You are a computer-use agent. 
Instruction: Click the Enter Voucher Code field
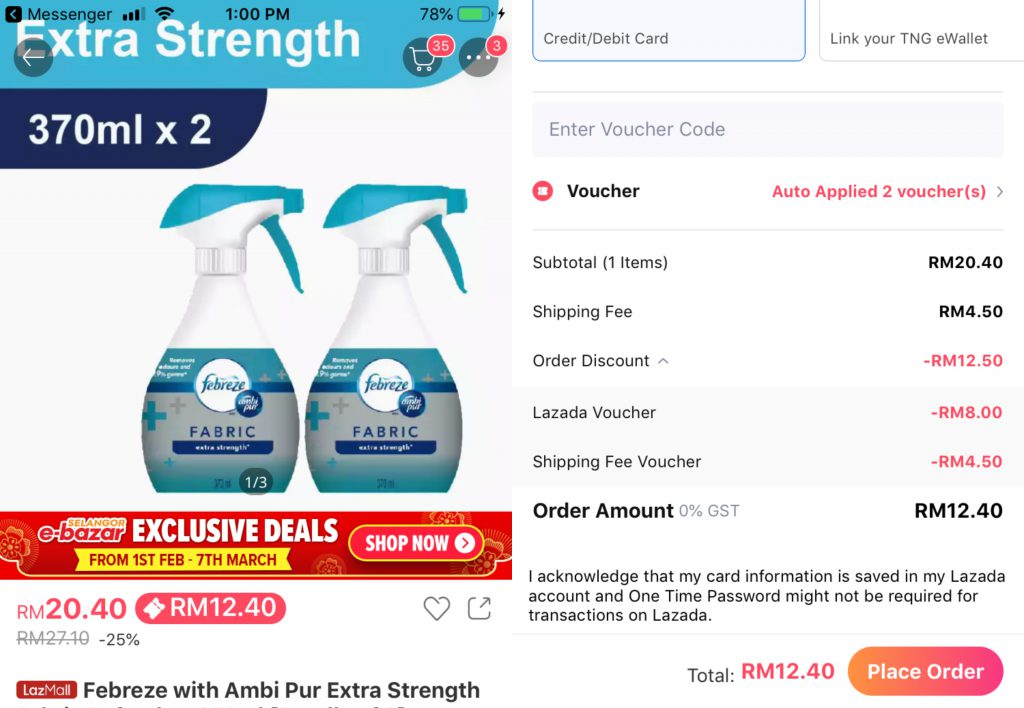(x=767, y=129)
